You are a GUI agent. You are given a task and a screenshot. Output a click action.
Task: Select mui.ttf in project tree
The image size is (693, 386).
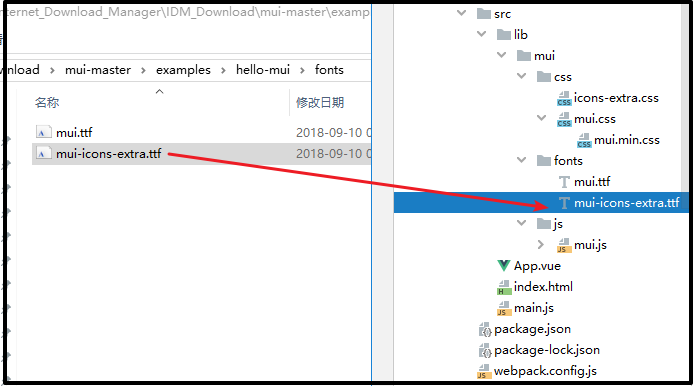coord(592,182)
